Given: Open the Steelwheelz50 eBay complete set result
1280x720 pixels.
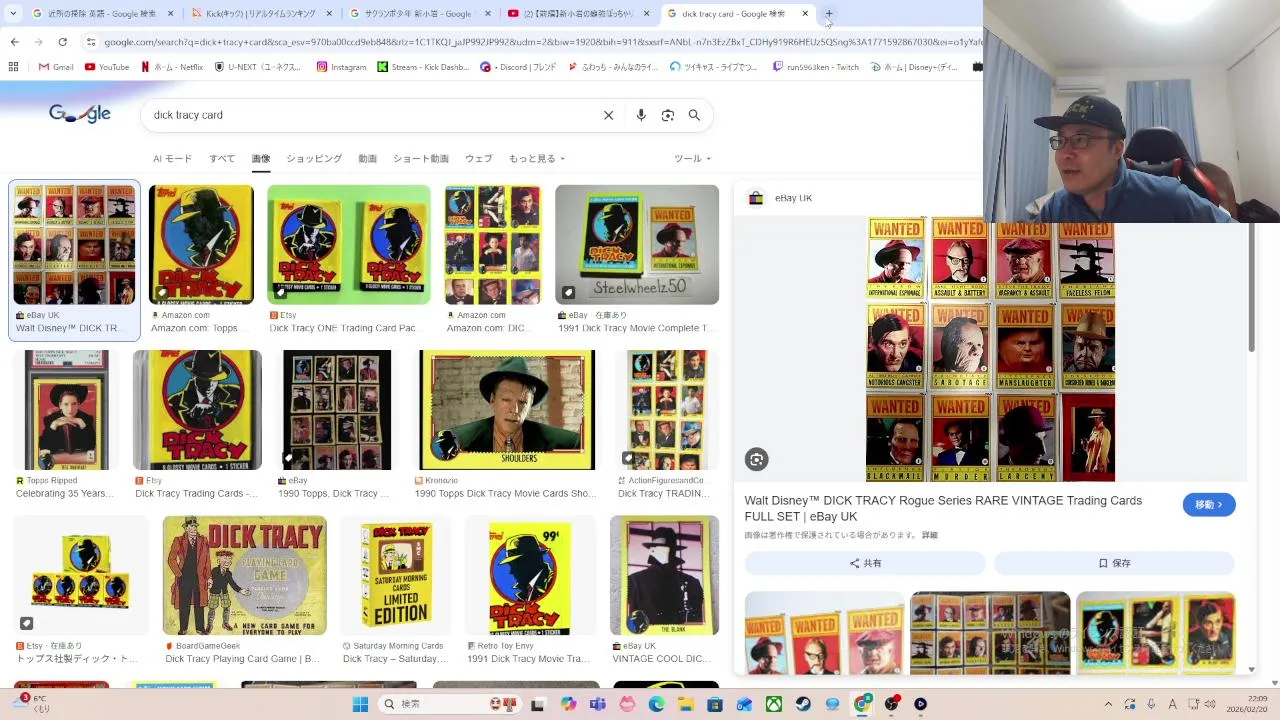Looking at the screenshot, I should (637, 245).
